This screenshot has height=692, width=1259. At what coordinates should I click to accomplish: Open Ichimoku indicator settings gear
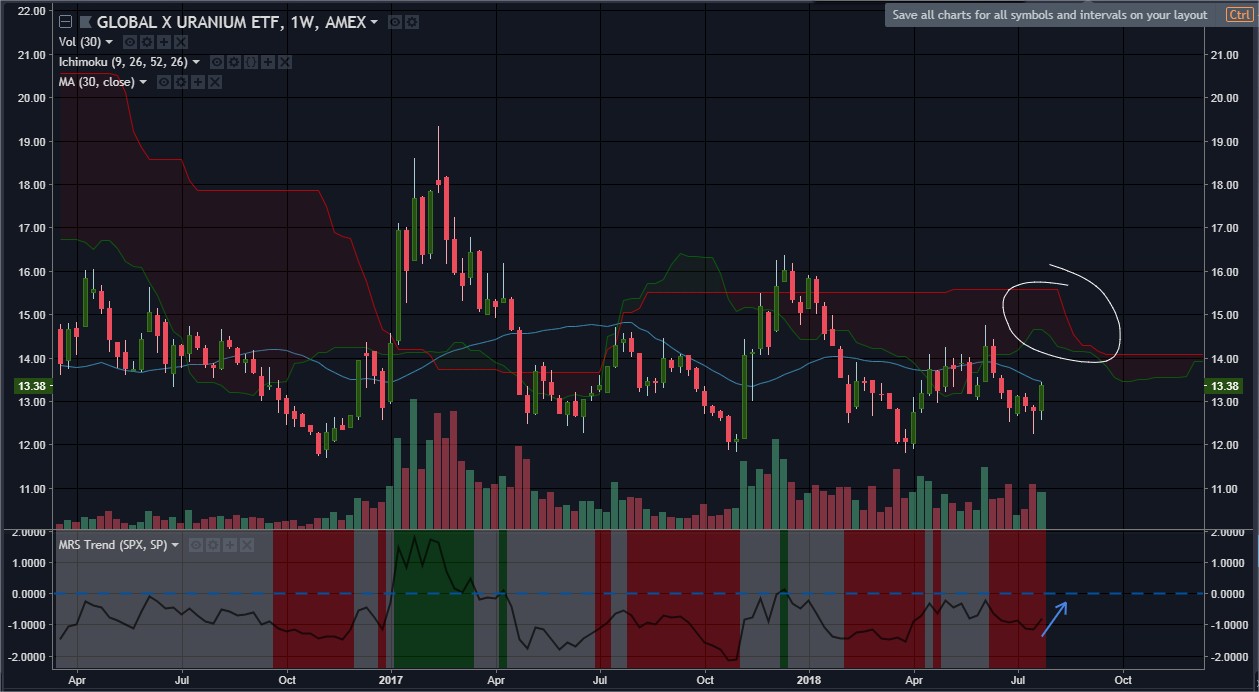click(x=233, y=62)
